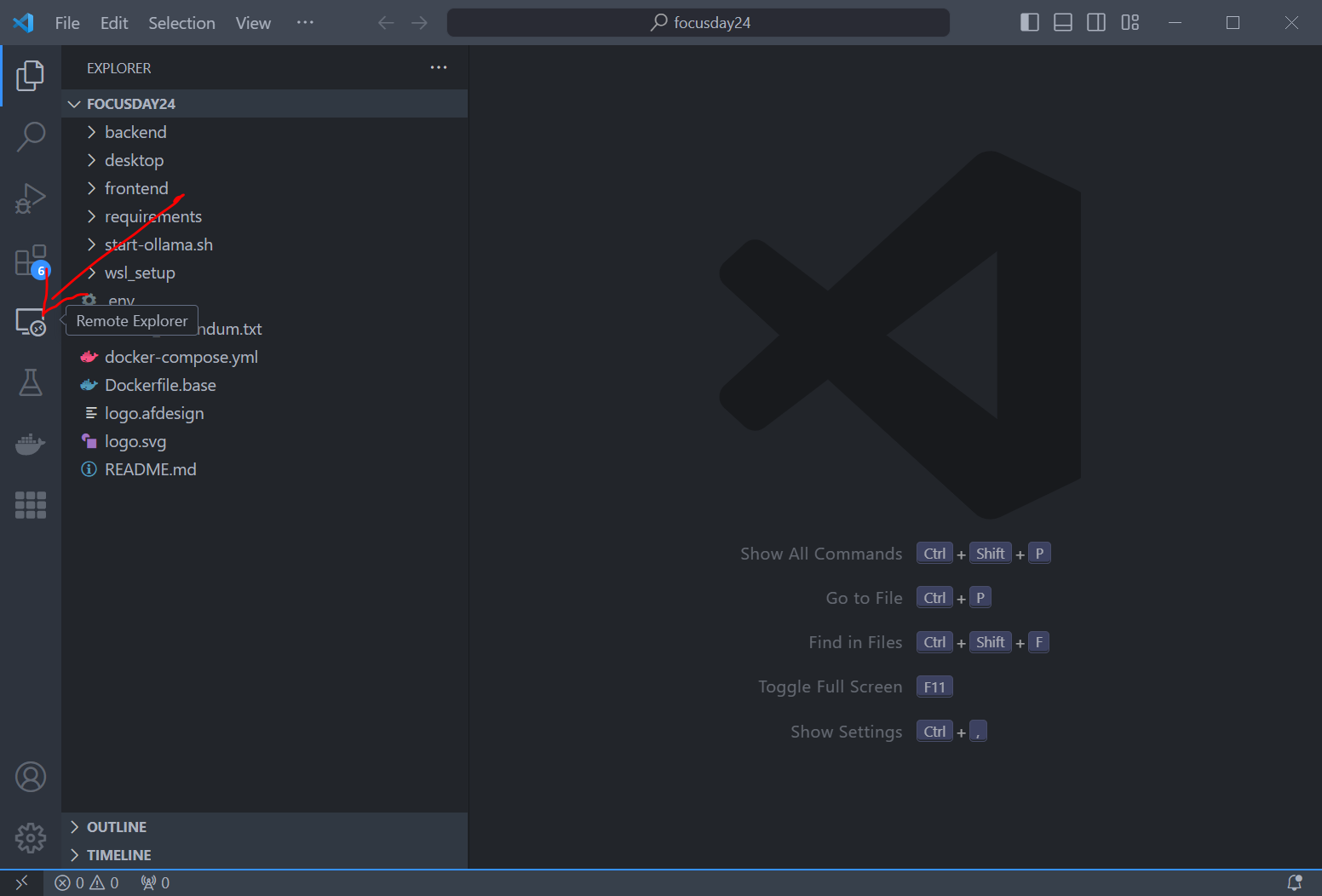Open the View menu
1322x896 pixels.
click(x=253, y=23)
